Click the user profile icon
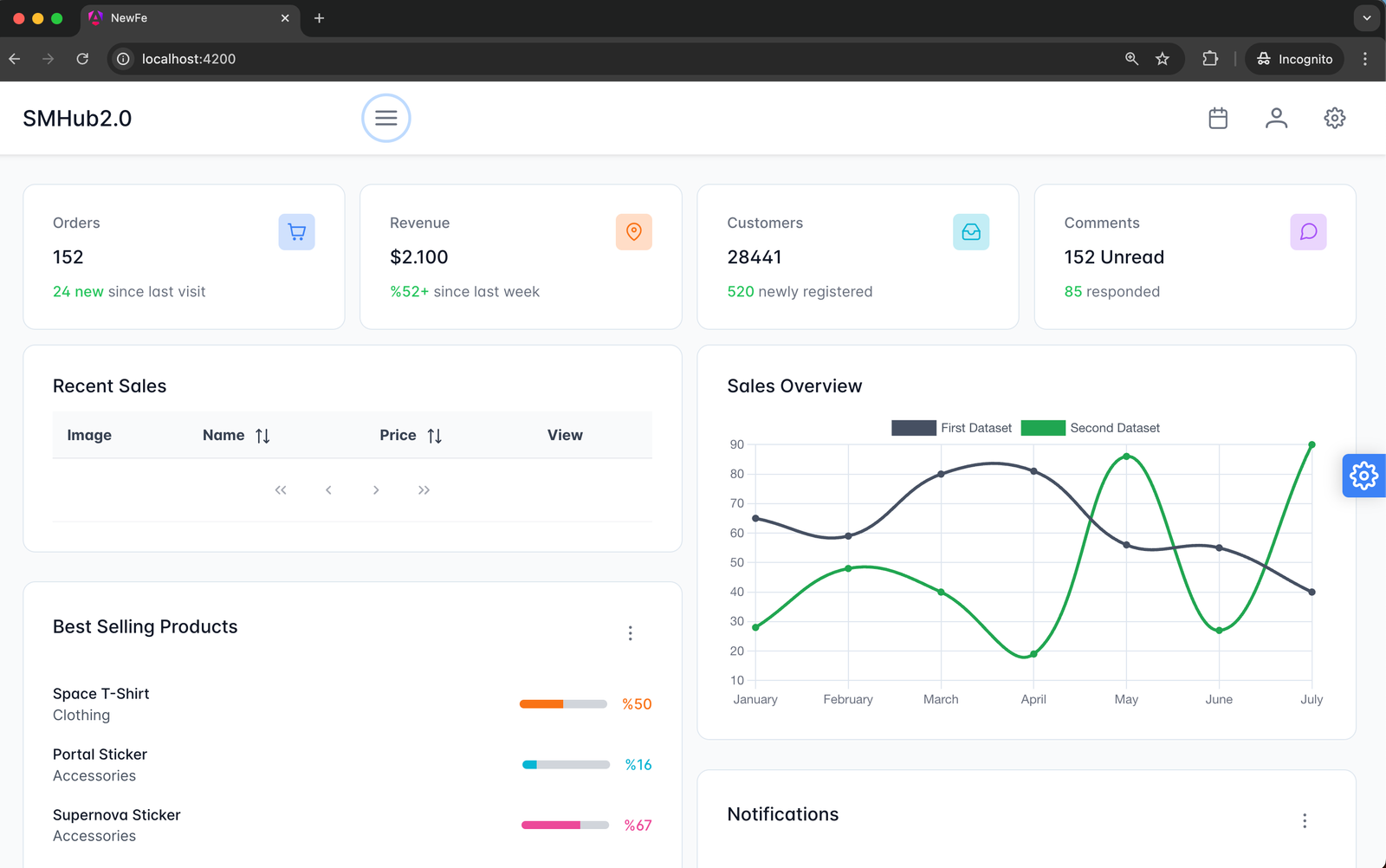 (x=1276, y=118)
